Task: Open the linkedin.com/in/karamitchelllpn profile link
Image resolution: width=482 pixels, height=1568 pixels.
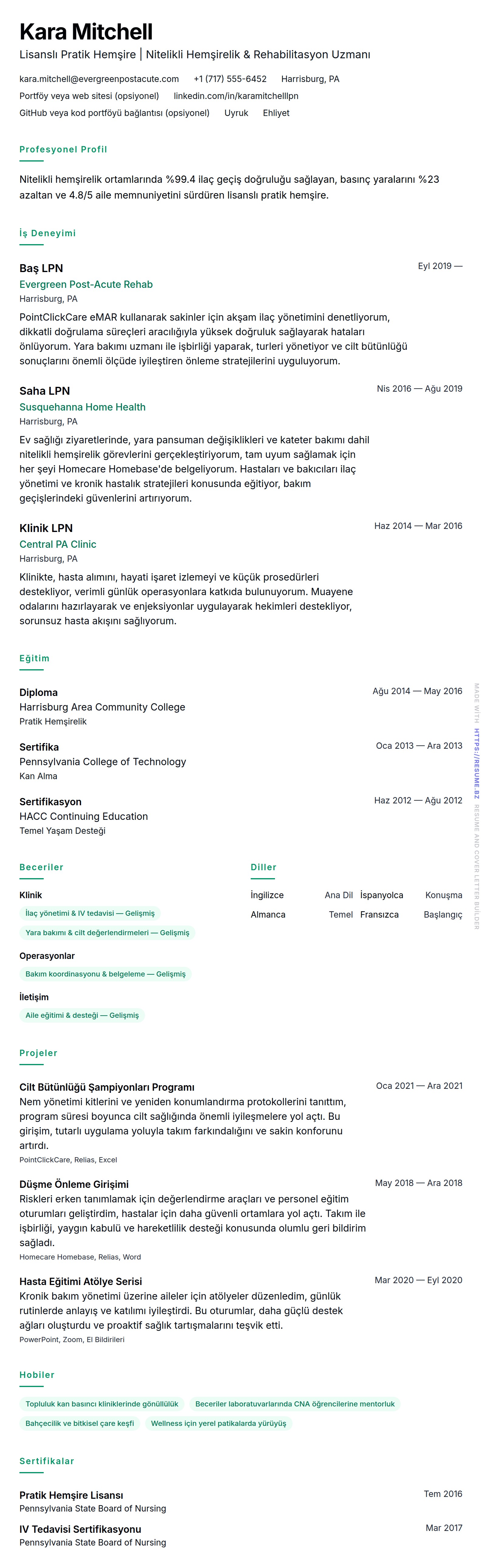Action: pos(236,96)
